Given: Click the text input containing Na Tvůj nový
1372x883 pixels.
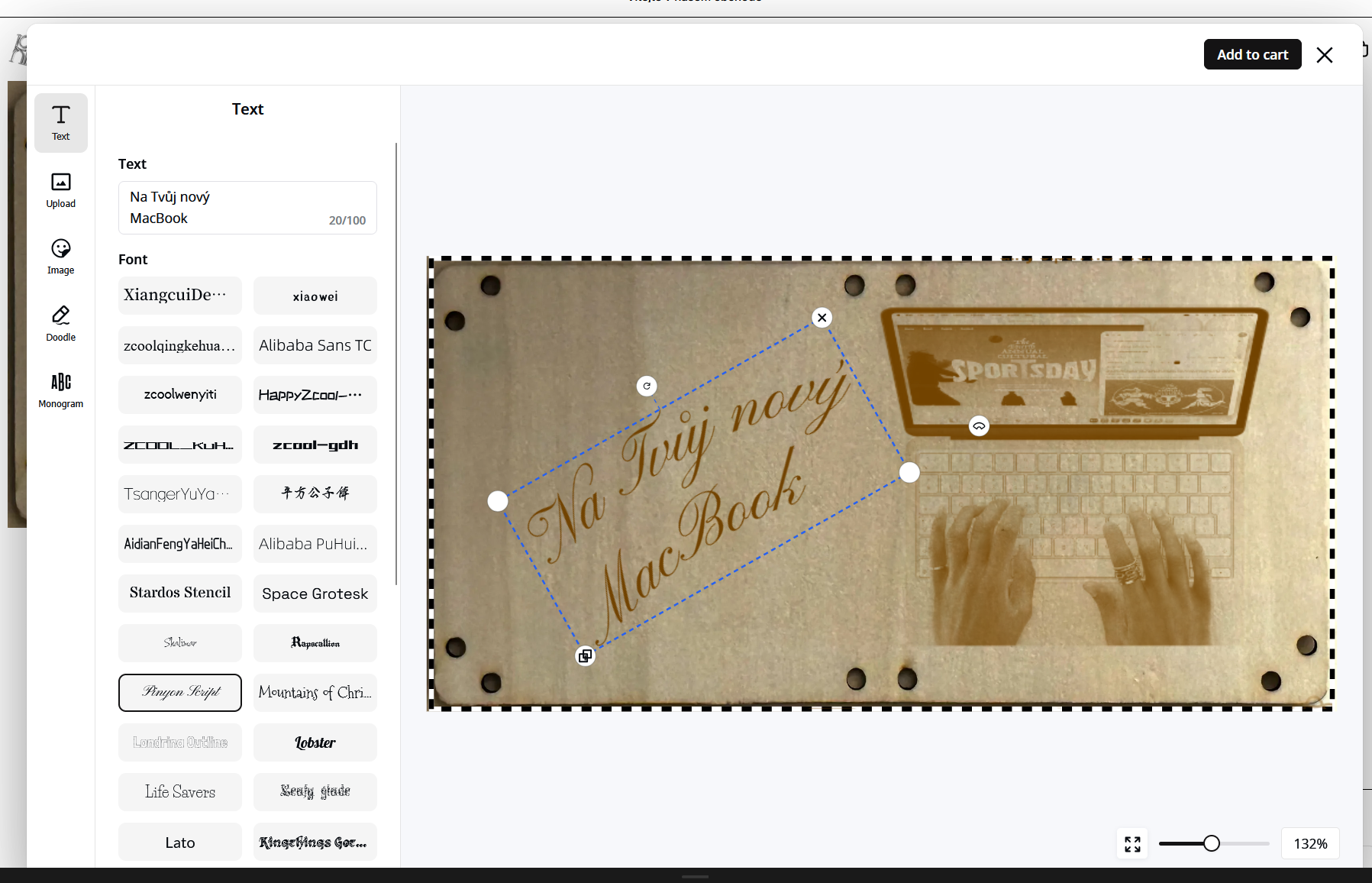Looking at the screenshot, I should click(247, 208).
